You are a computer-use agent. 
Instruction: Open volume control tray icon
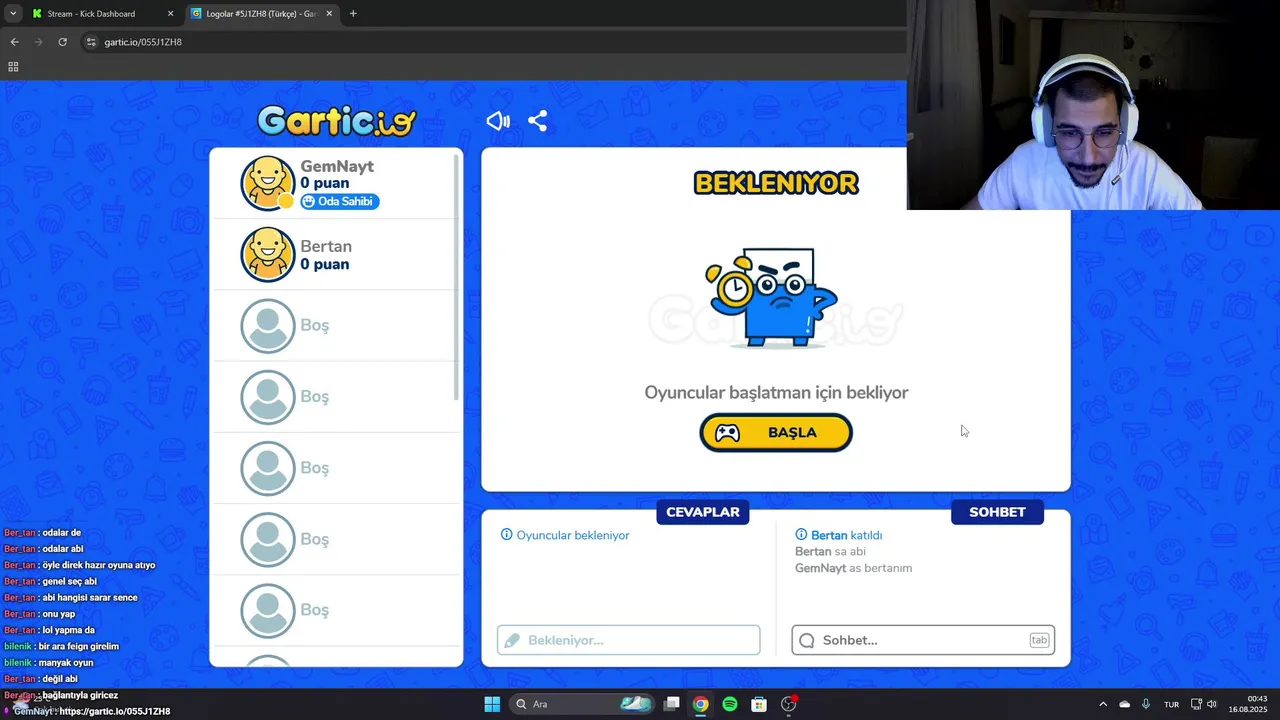1212,704
